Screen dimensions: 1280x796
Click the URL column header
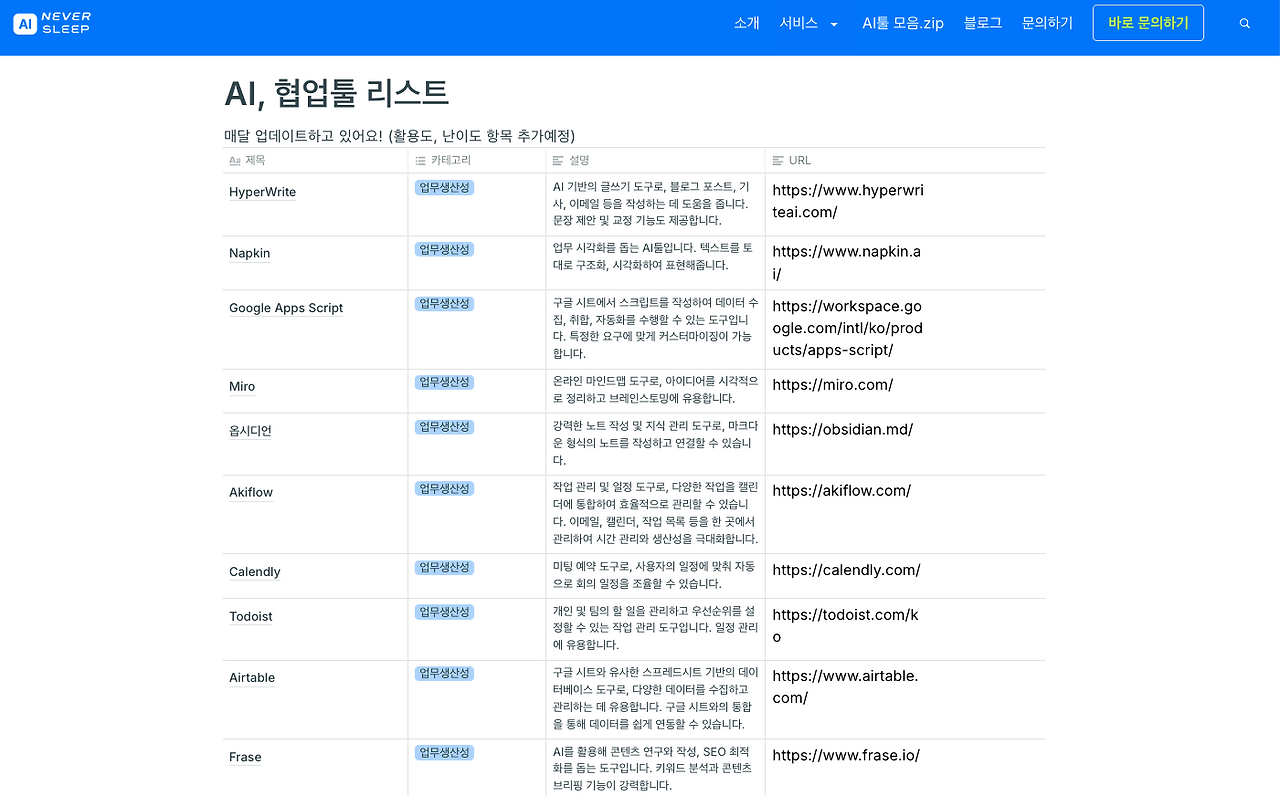click(x=791, y=160)
